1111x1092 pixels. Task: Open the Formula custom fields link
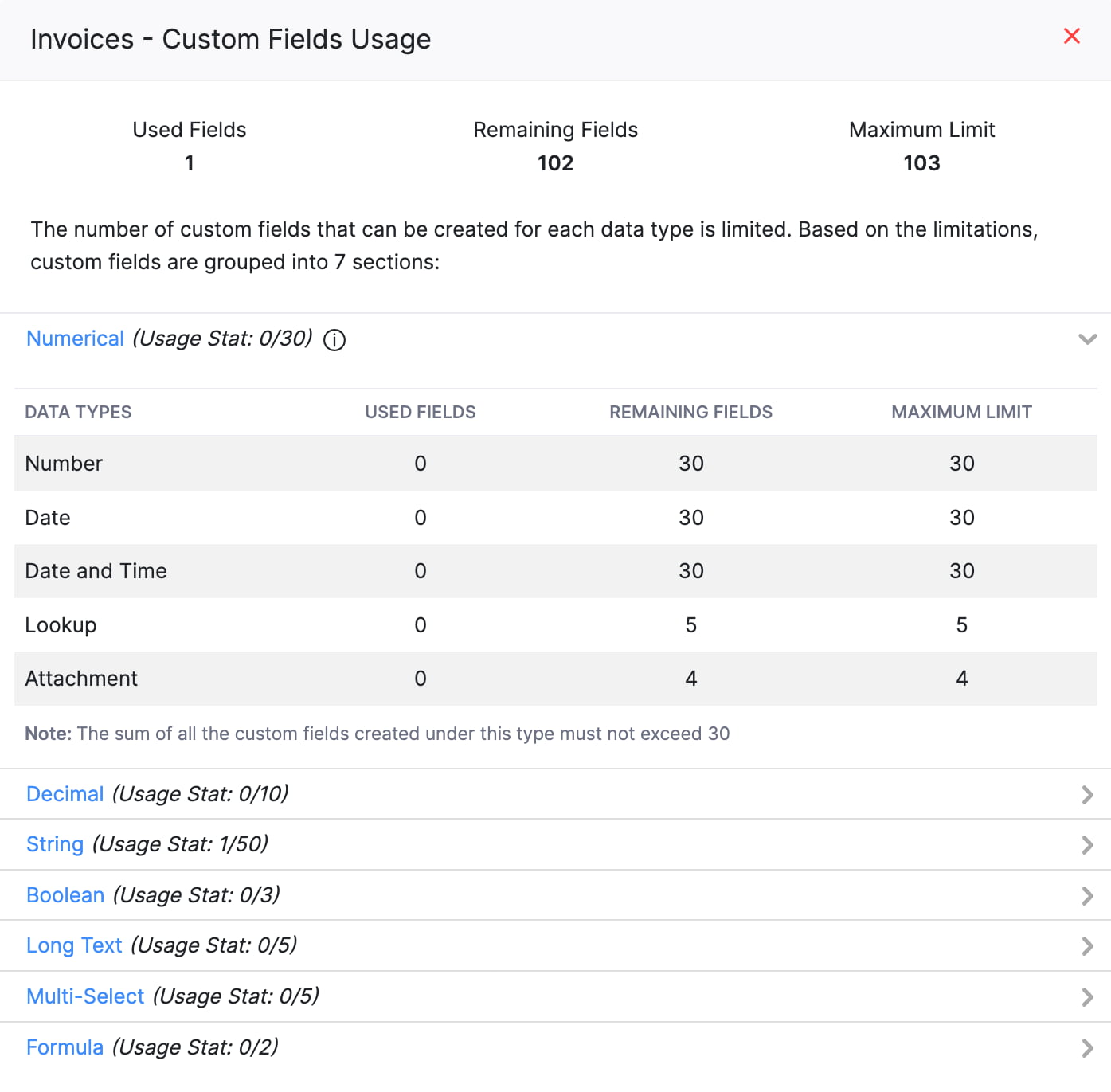65,1047
